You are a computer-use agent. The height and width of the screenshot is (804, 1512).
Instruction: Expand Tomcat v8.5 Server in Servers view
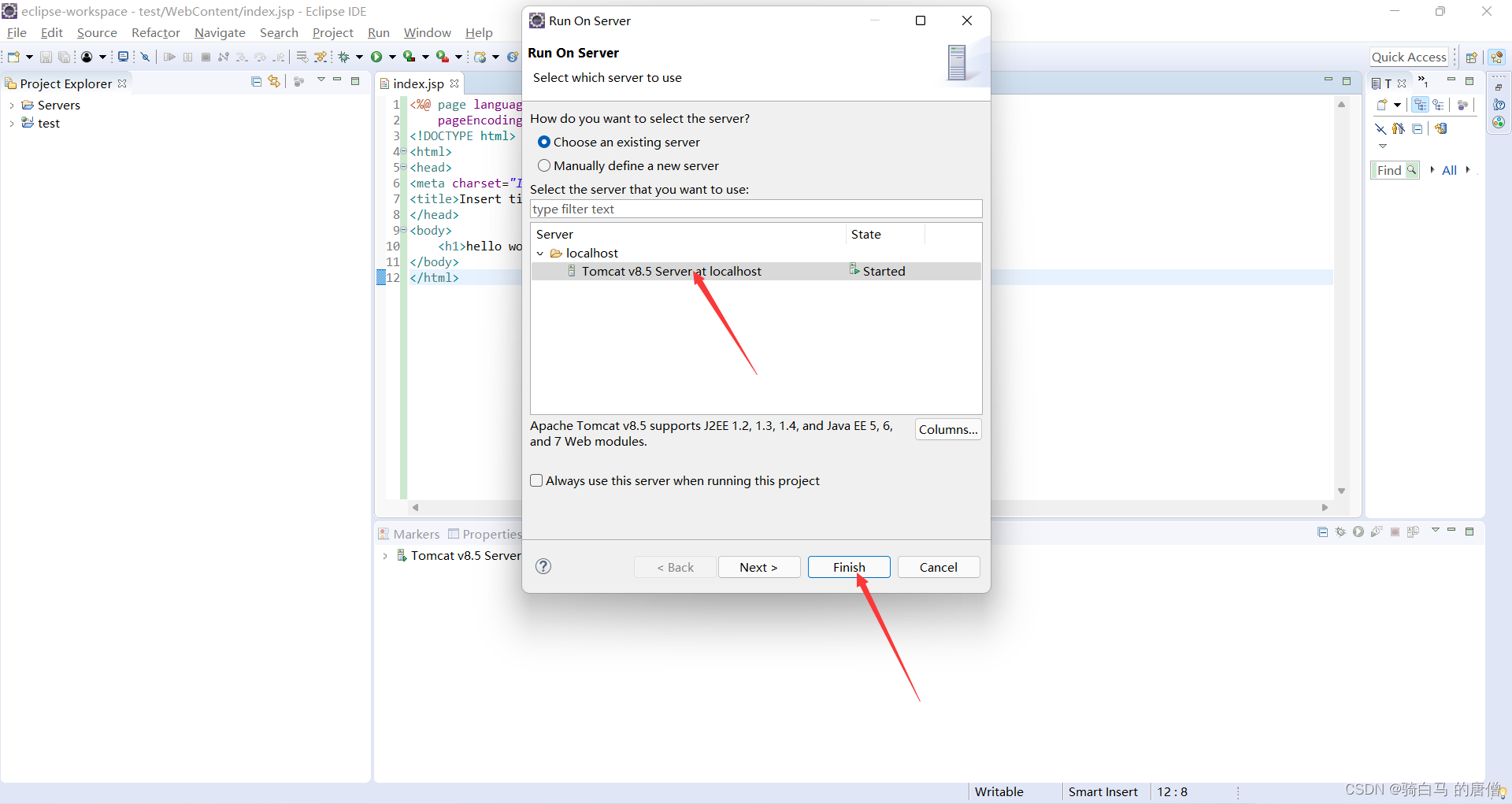click(x=385, y=555)
